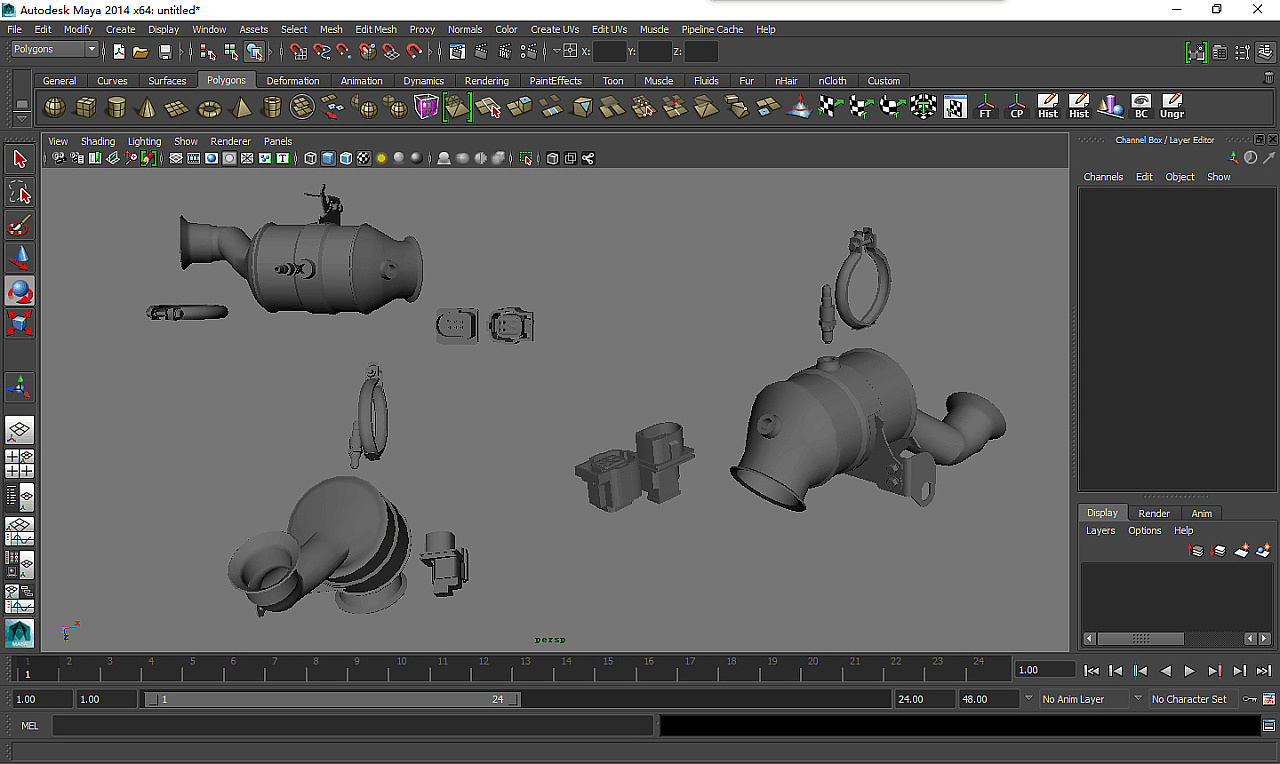Image resolution: width=1280 pixels, height=764 pixels.
Task: Save the scene with the floppy disk icon
Action: [x=165, y=51]
